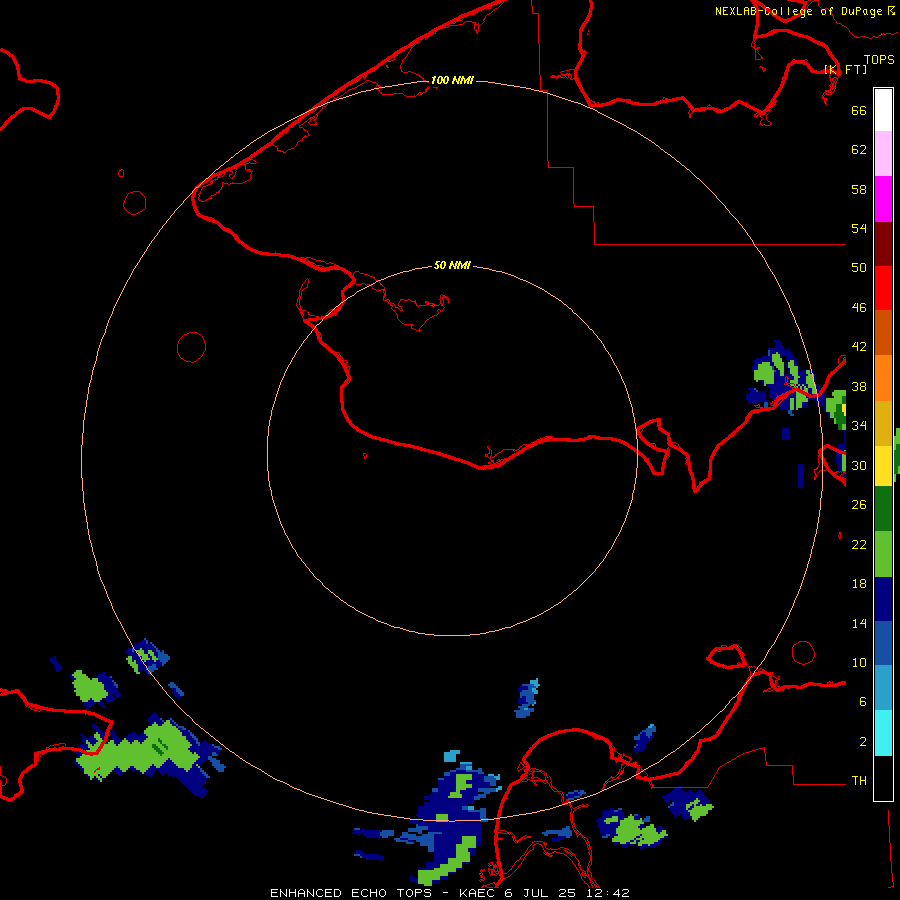Image resolution: width=900 pixels, height=900 pixels.
Task: Click legend value '10'
Action: (x=859, y=662)
